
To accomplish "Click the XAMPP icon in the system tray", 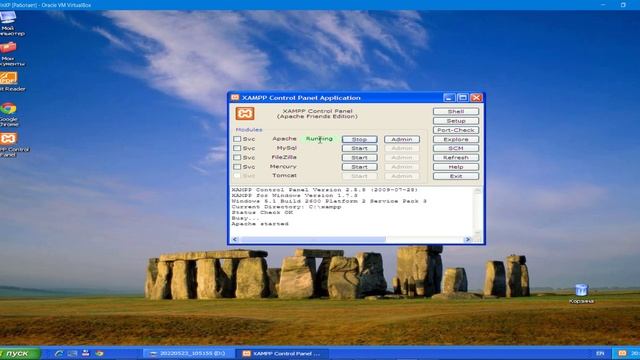I will pos(622,353).
